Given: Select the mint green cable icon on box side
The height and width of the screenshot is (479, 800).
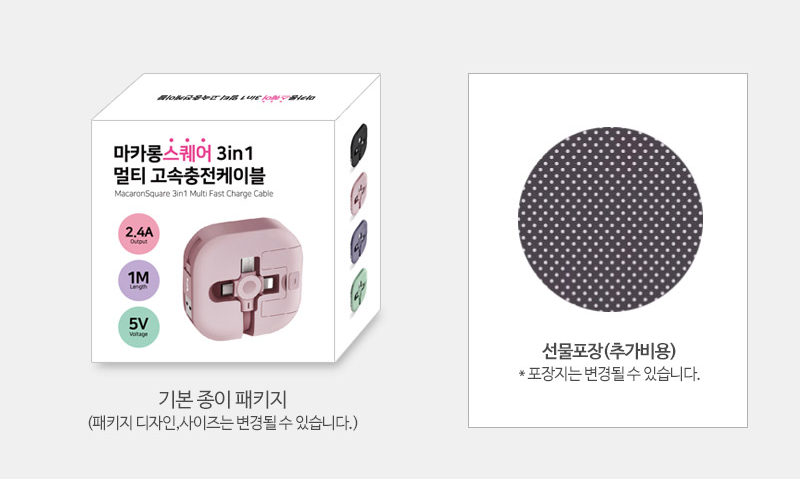Looking at the screenshot, I should pyautogui.click(x=359, y=290).
